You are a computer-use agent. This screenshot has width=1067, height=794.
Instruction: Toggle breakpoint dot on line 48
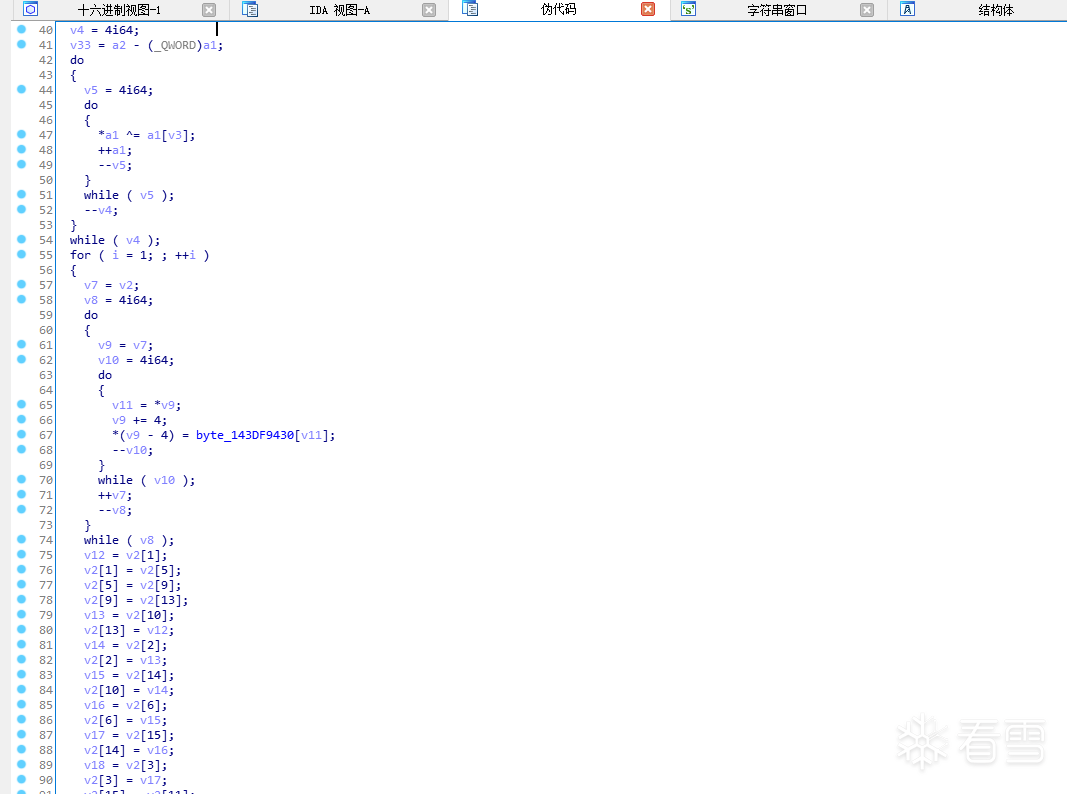click(22, 149)
